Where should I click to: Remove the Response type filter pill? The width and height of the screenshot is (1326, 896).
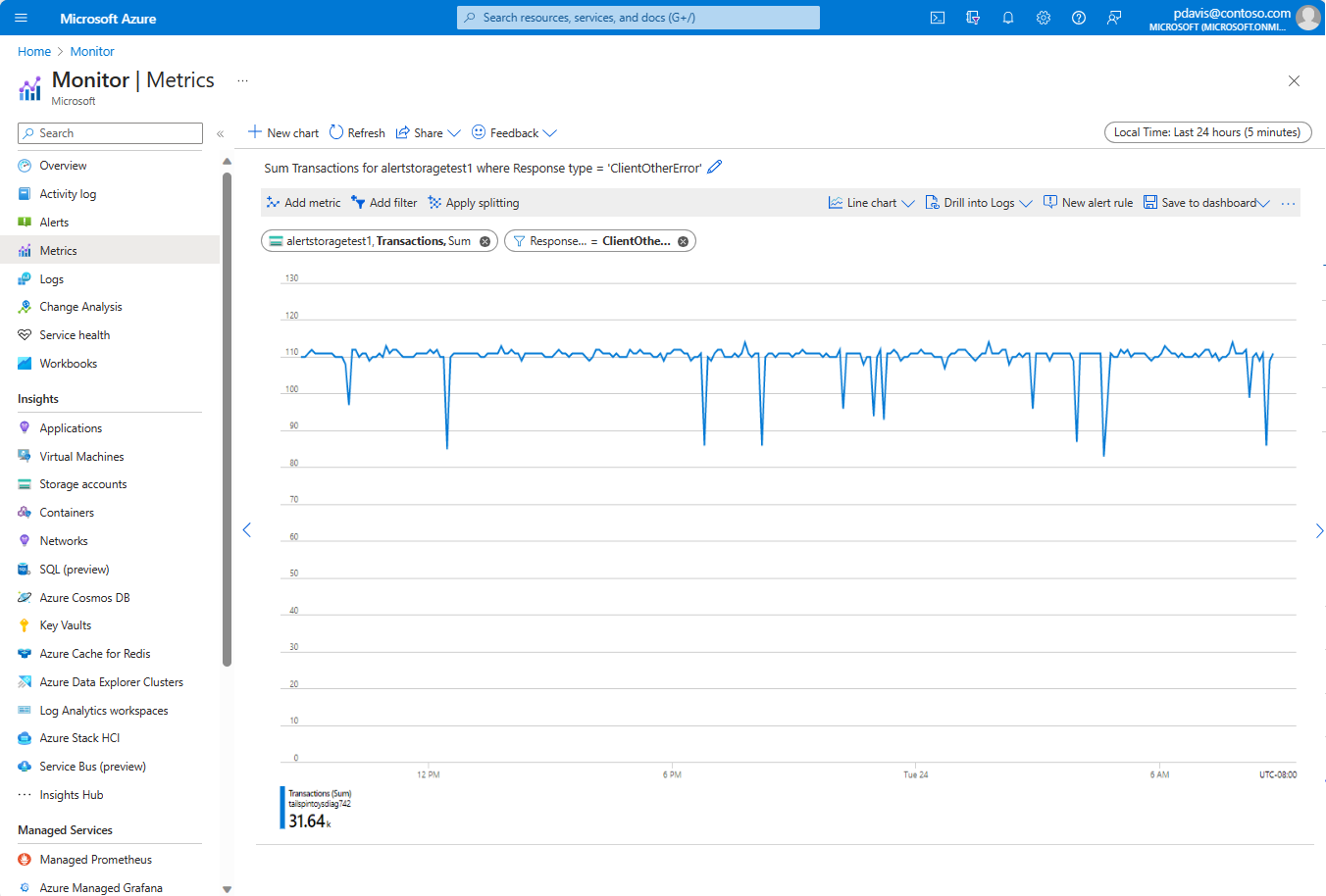pyautogui.click(x=683, y=241)
